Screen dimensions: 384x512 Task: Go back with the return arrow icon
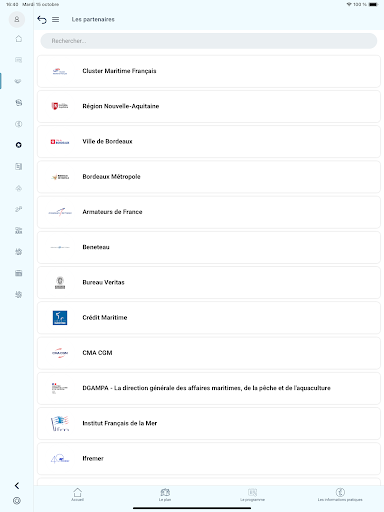42,20
